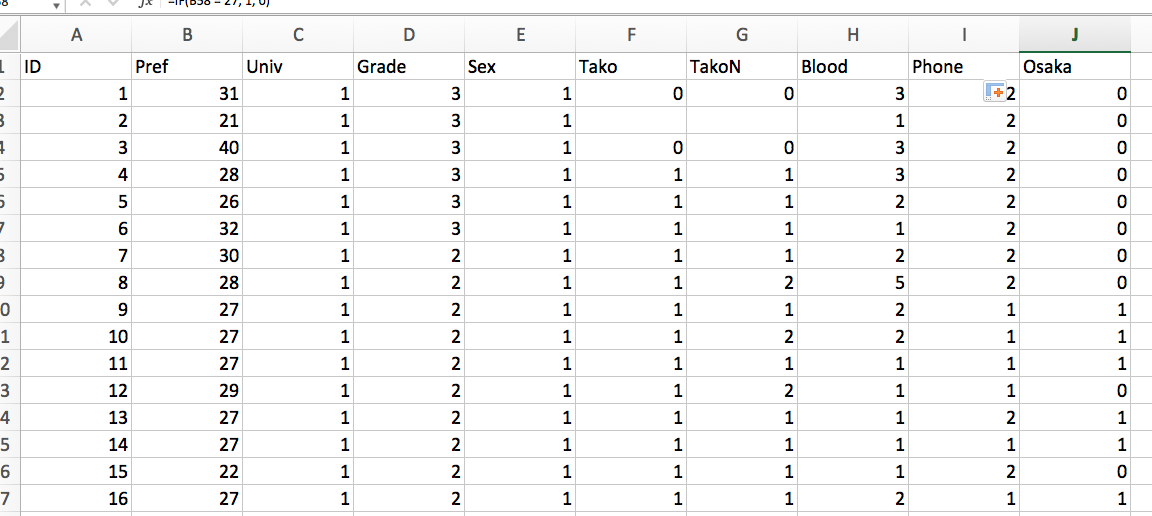
Task: Select column F header
Action: 630,35
